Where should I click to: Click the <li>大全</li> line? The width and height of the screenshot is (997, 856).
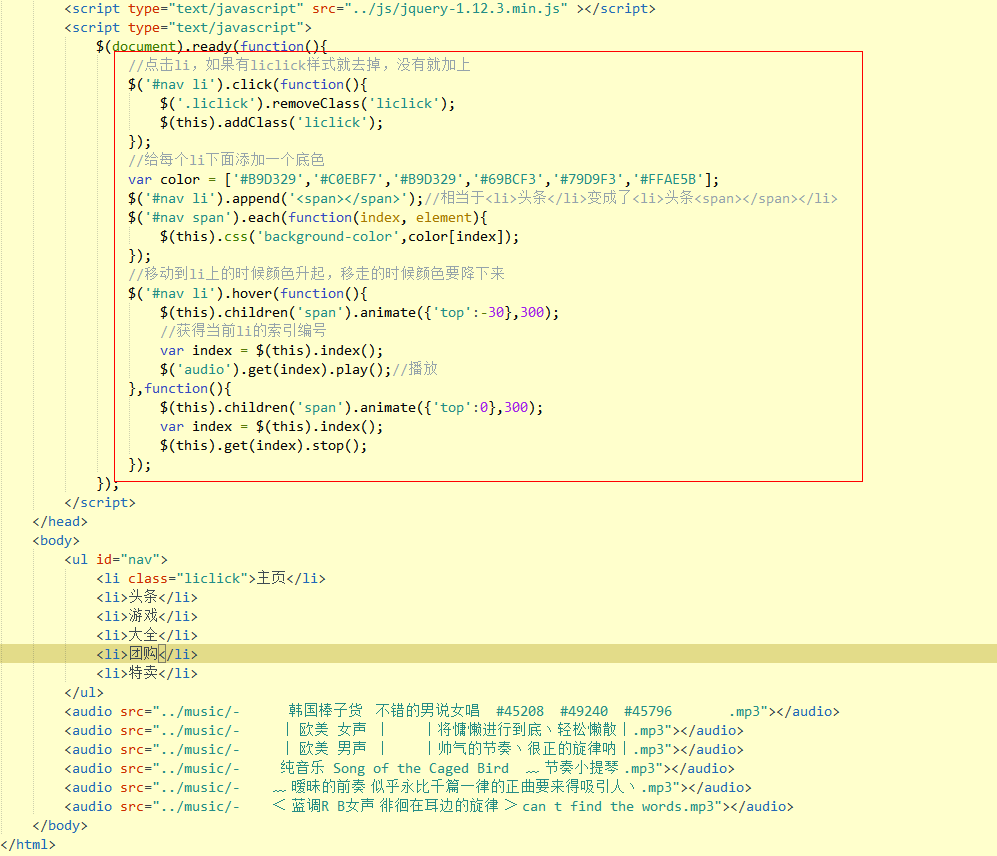tap(147, 635)
